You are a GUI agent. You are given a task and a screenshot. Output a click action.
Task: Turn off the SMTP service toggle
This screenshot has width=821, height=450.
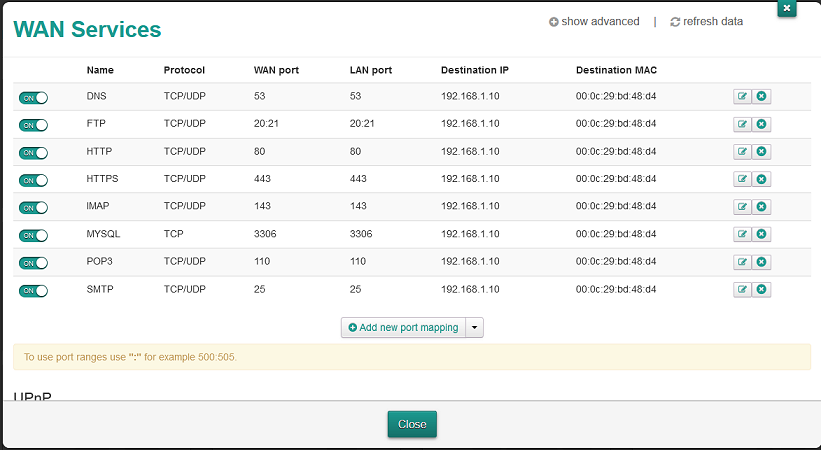33,291
